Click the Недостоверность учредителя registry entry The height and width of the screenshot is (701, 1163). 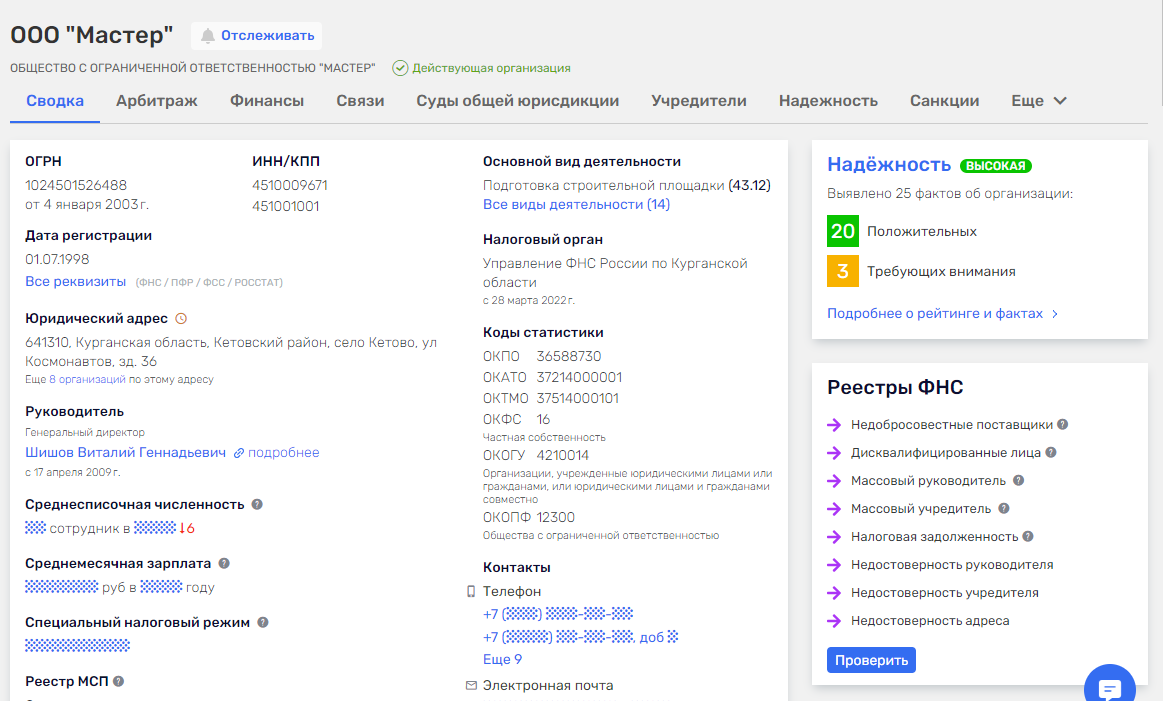pyautogui.click(x=944, y=593)
